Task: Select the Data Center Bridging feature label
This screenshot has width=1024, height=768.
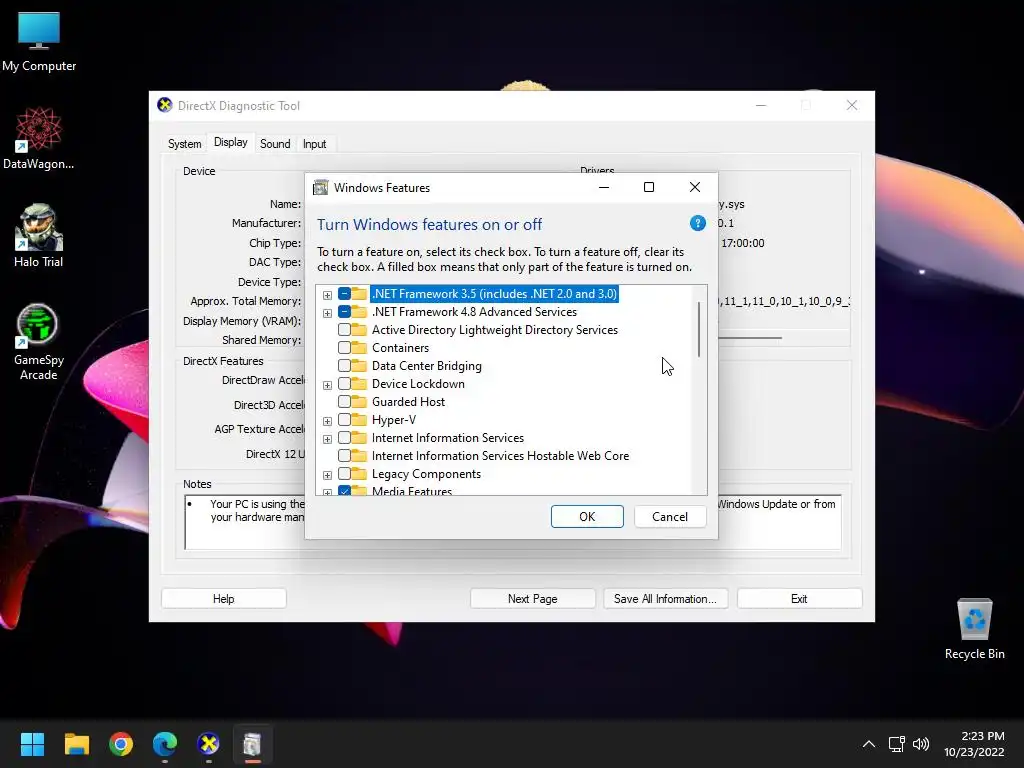Action: 427,366
